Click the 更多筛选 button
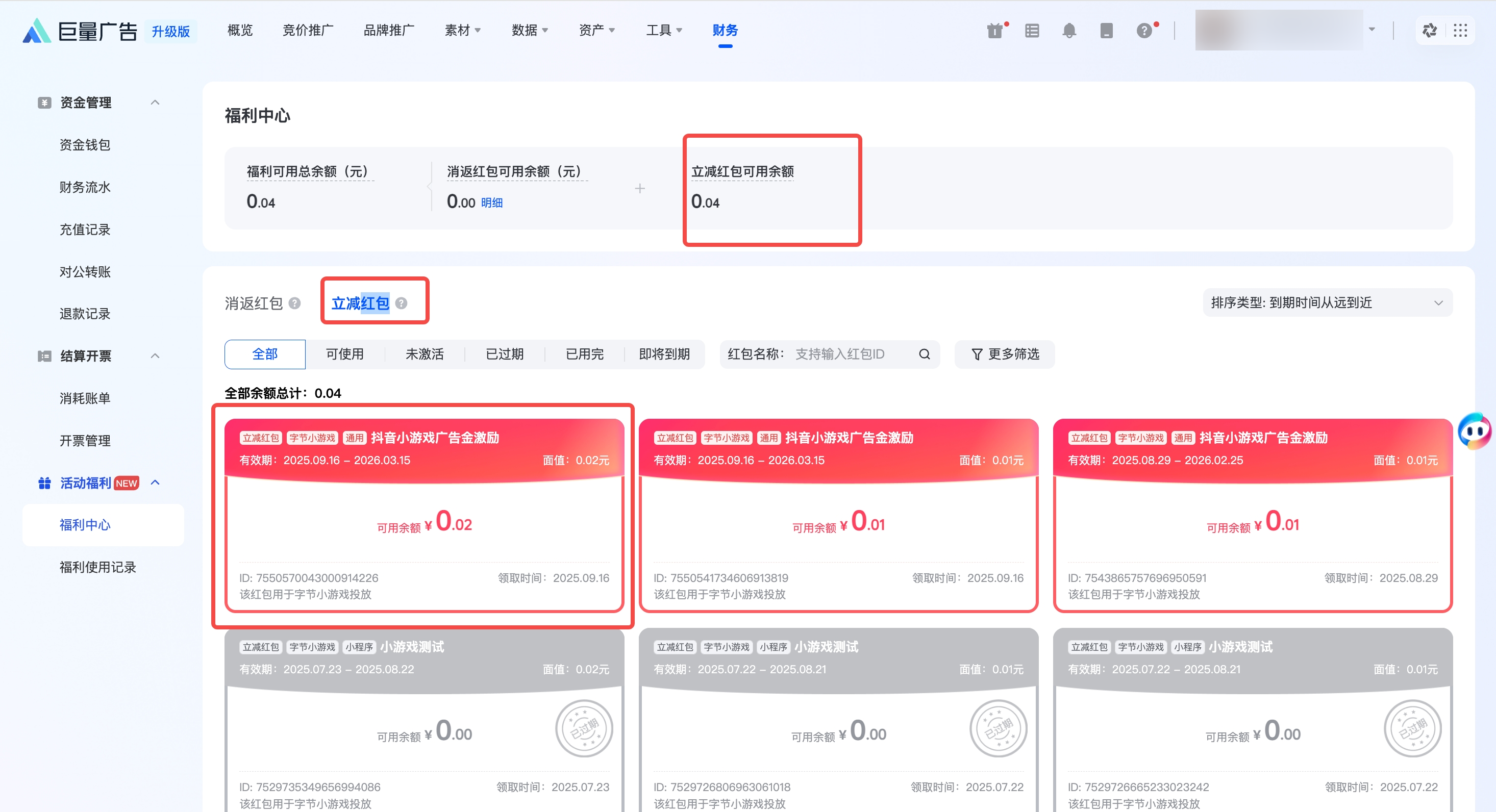 tap(1005, 354)
